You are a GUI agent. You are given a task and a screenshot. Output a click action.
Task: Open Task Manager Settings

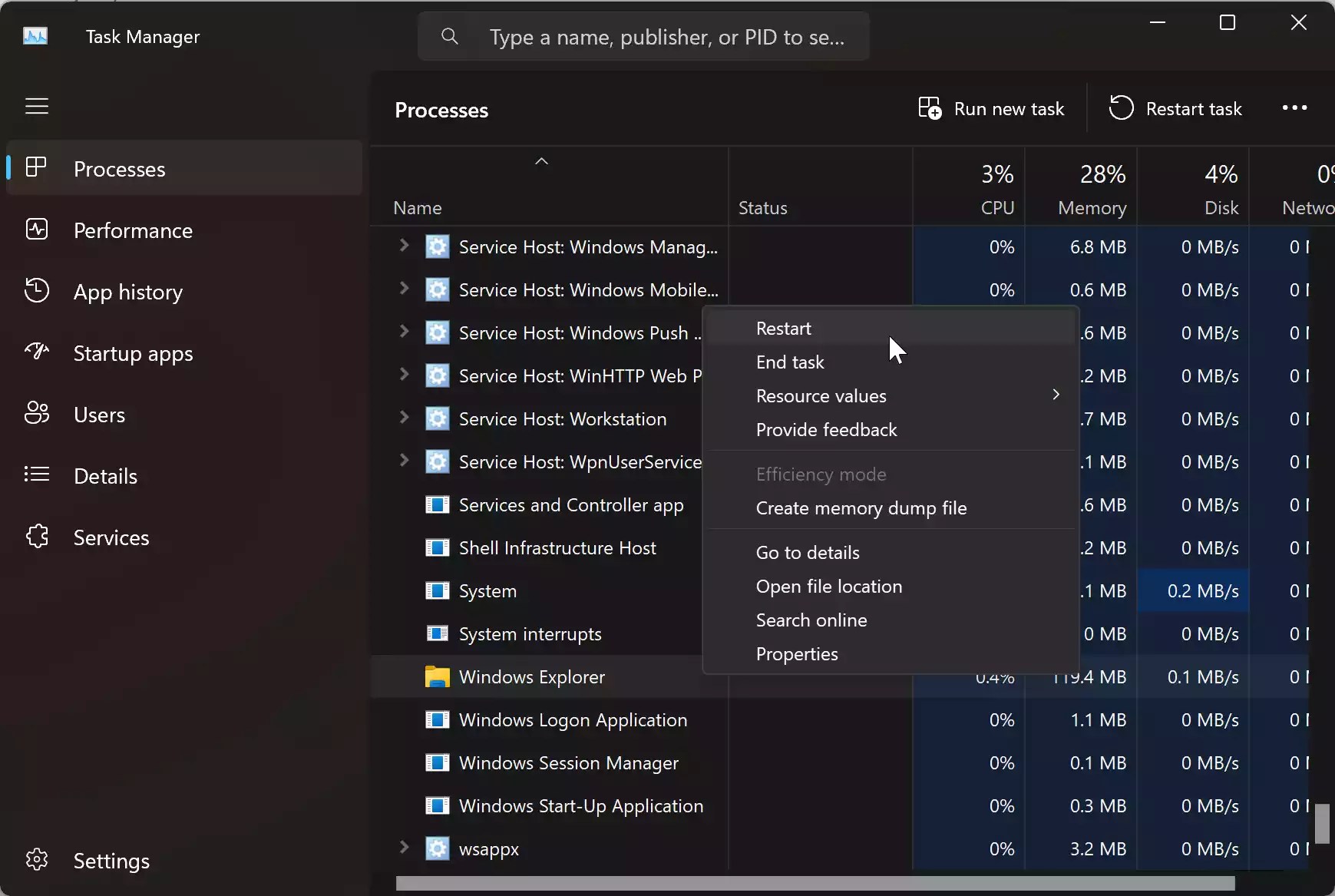tap(111, 860)
